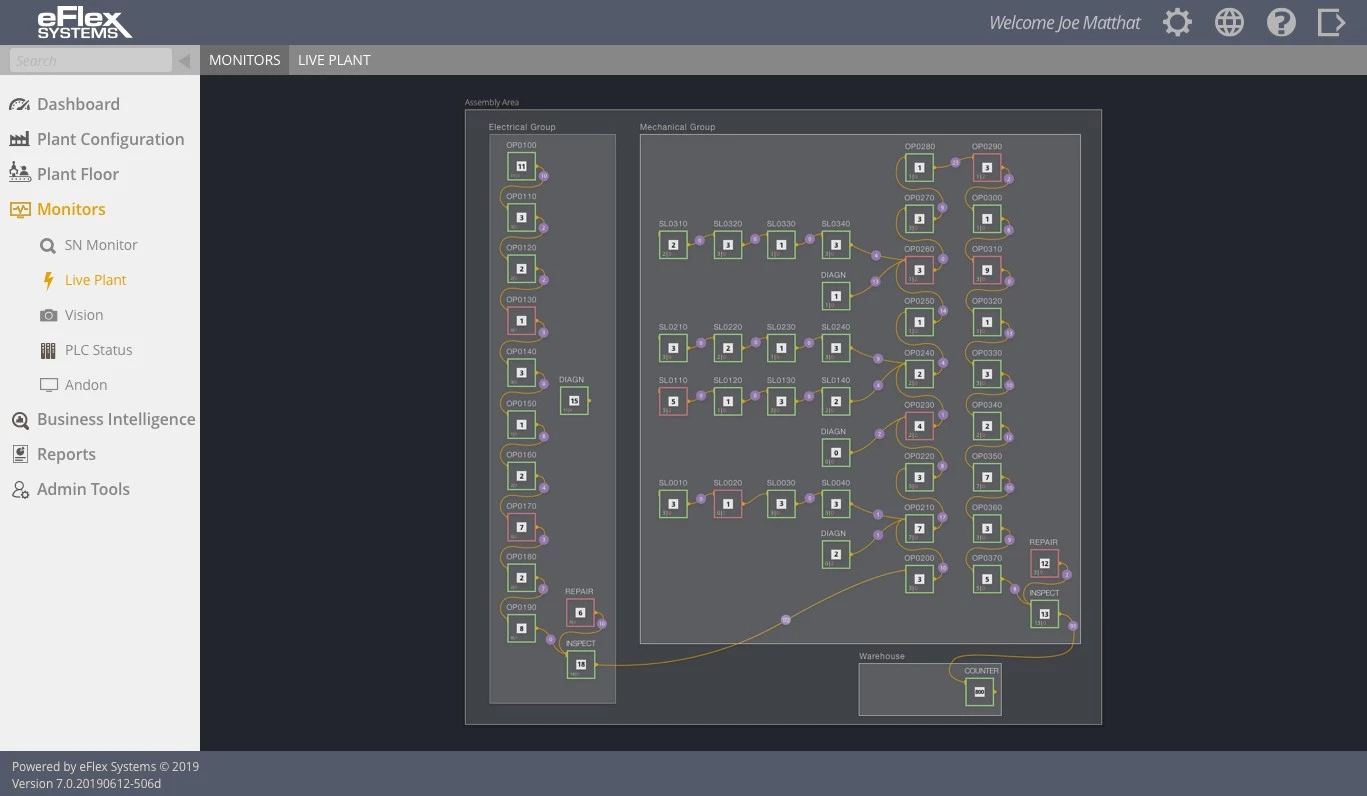Screen dimensions: 1367x796
Task: Open the Reports section
Action: (67, 454)
